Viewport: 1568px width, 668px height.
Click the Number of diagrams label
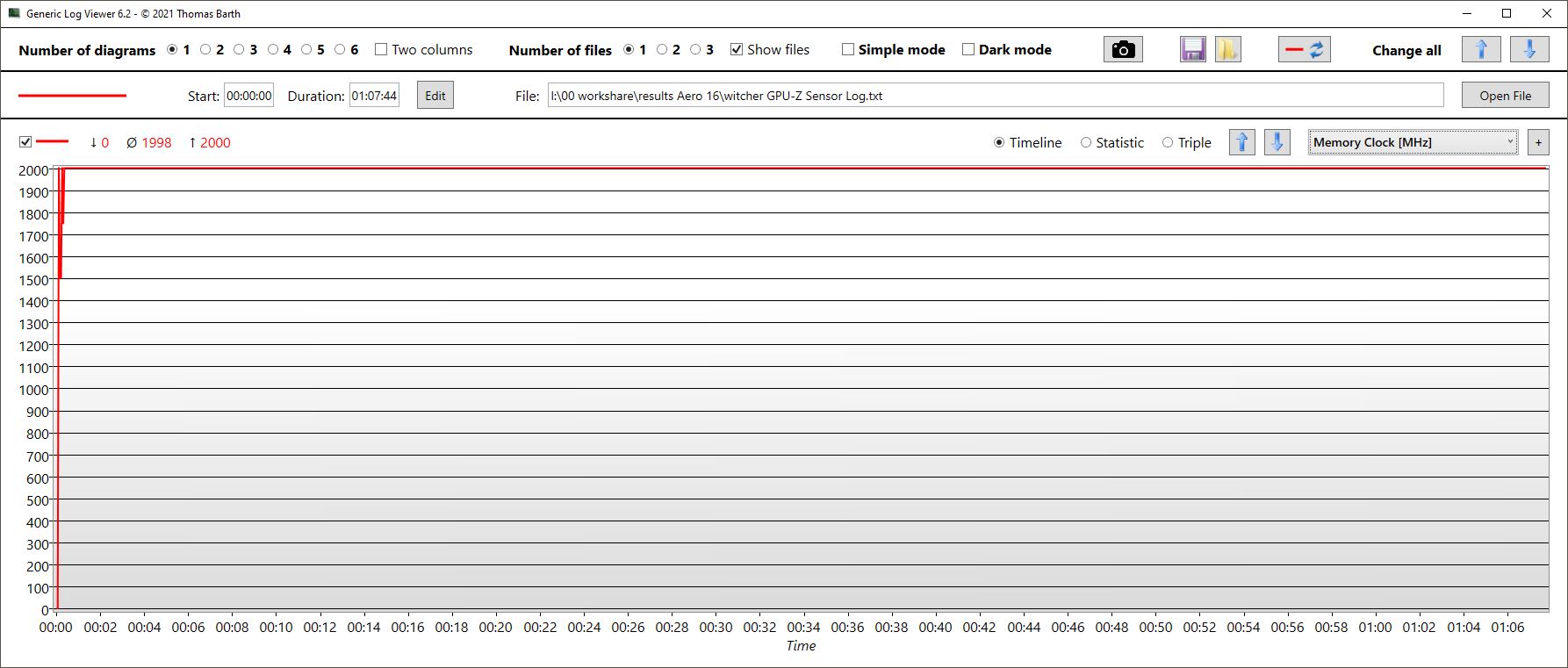[87, 50]
